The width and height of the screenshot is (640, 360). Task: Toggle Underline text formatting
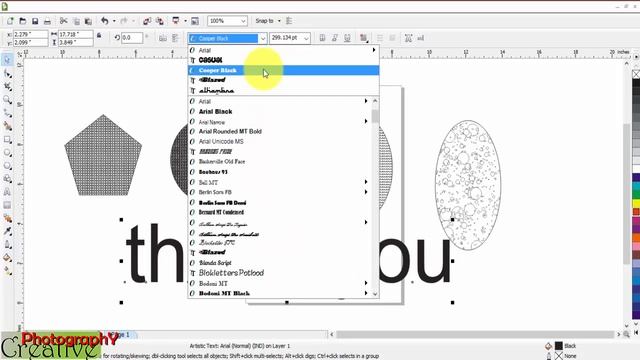pos(347,38)
